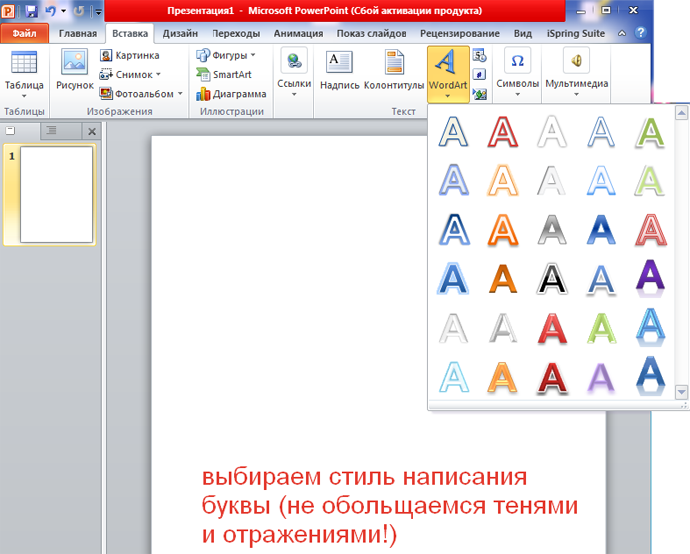This screenshot has height=554, width=690.
Task: Save presentation from quick access toolbar
Action: (31, 11)
